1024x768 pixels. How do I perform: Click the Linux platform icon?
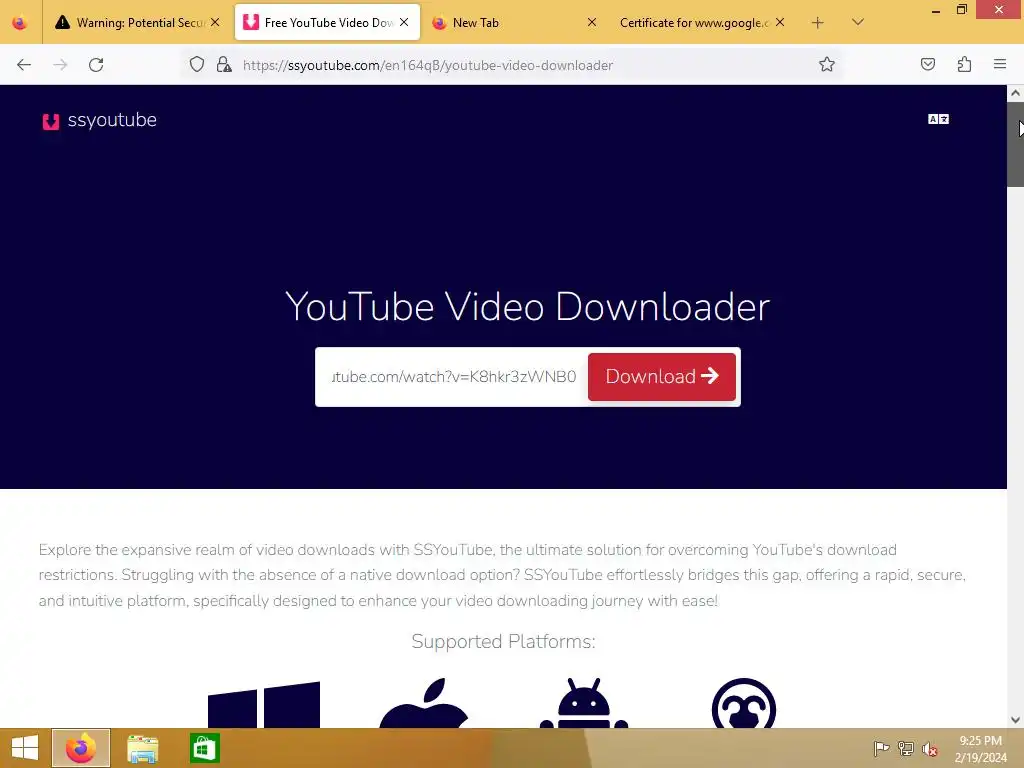(744, 703)
